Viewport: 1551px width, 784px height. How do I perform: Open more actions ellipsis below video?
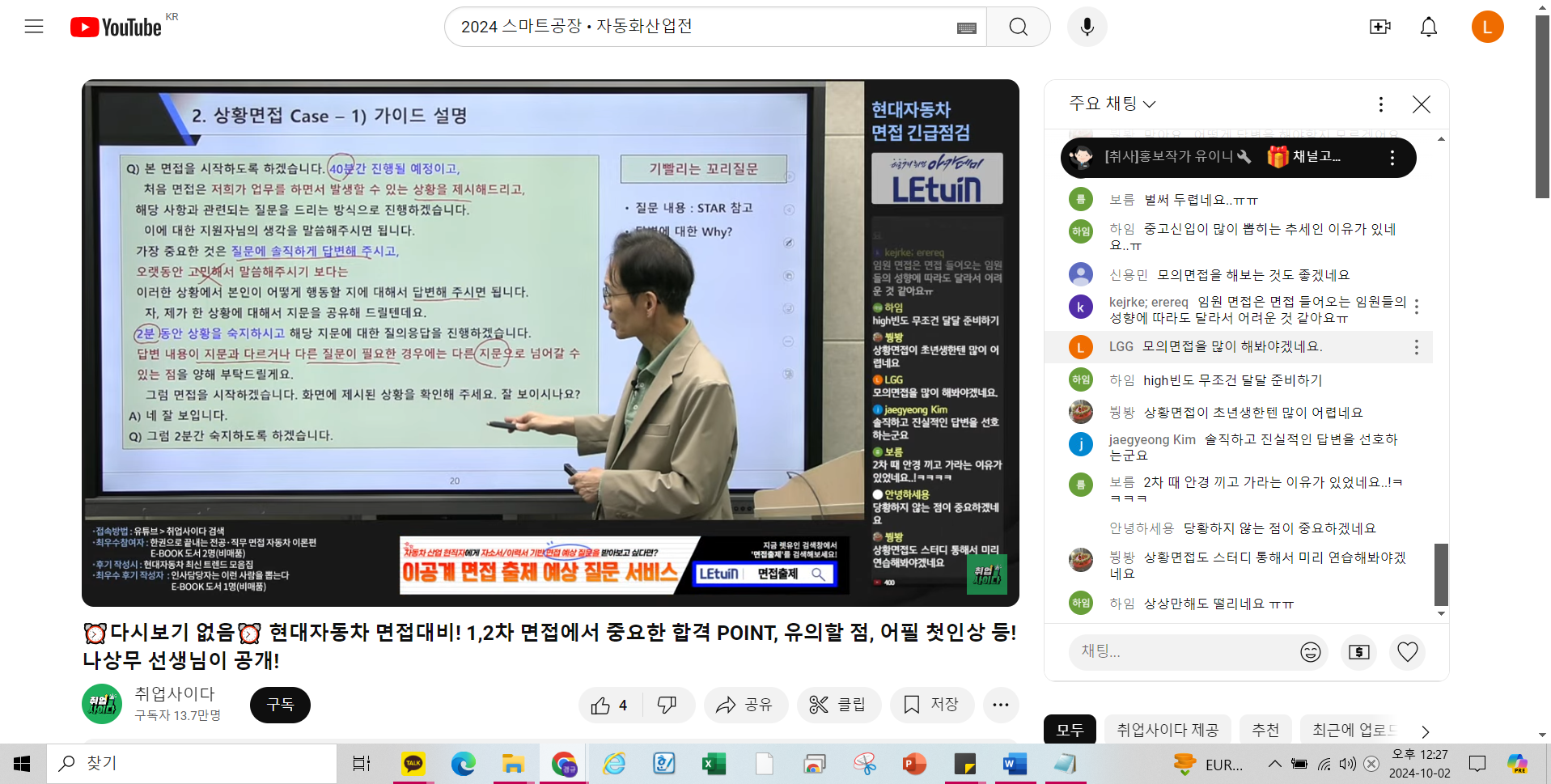click(1001, 706)
